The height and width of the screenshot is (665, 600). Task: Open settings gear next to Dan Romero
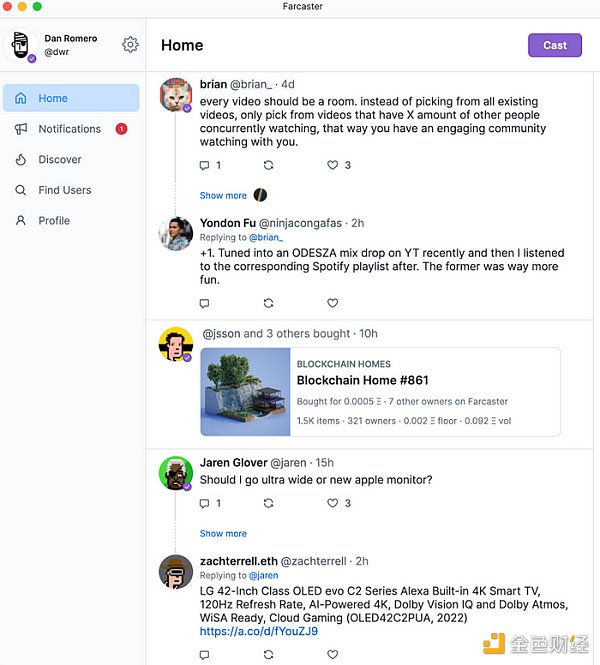[x=130, y=45]
